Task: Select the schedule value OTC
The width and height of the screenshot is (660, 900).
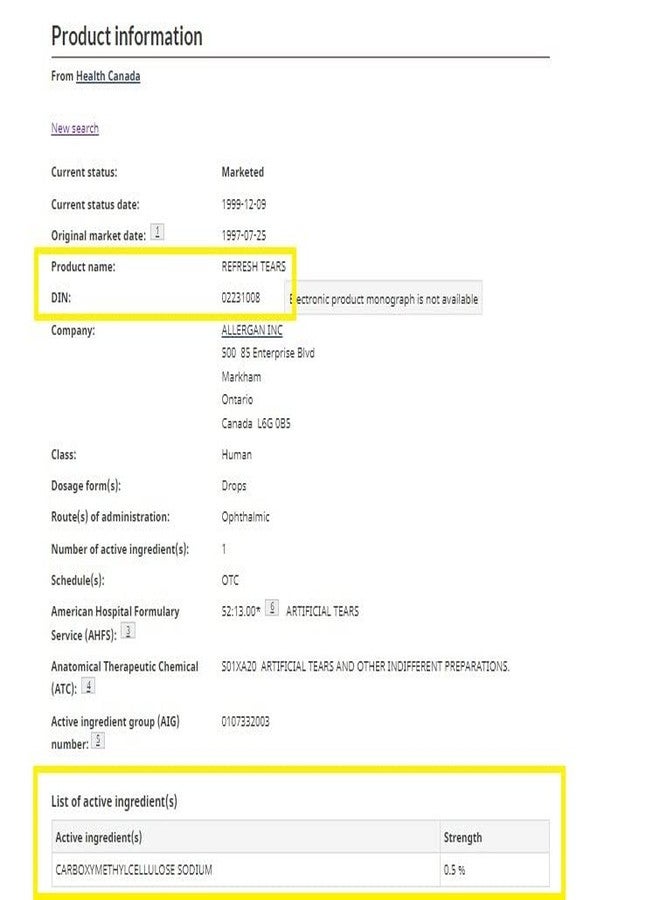Action: 230,580
